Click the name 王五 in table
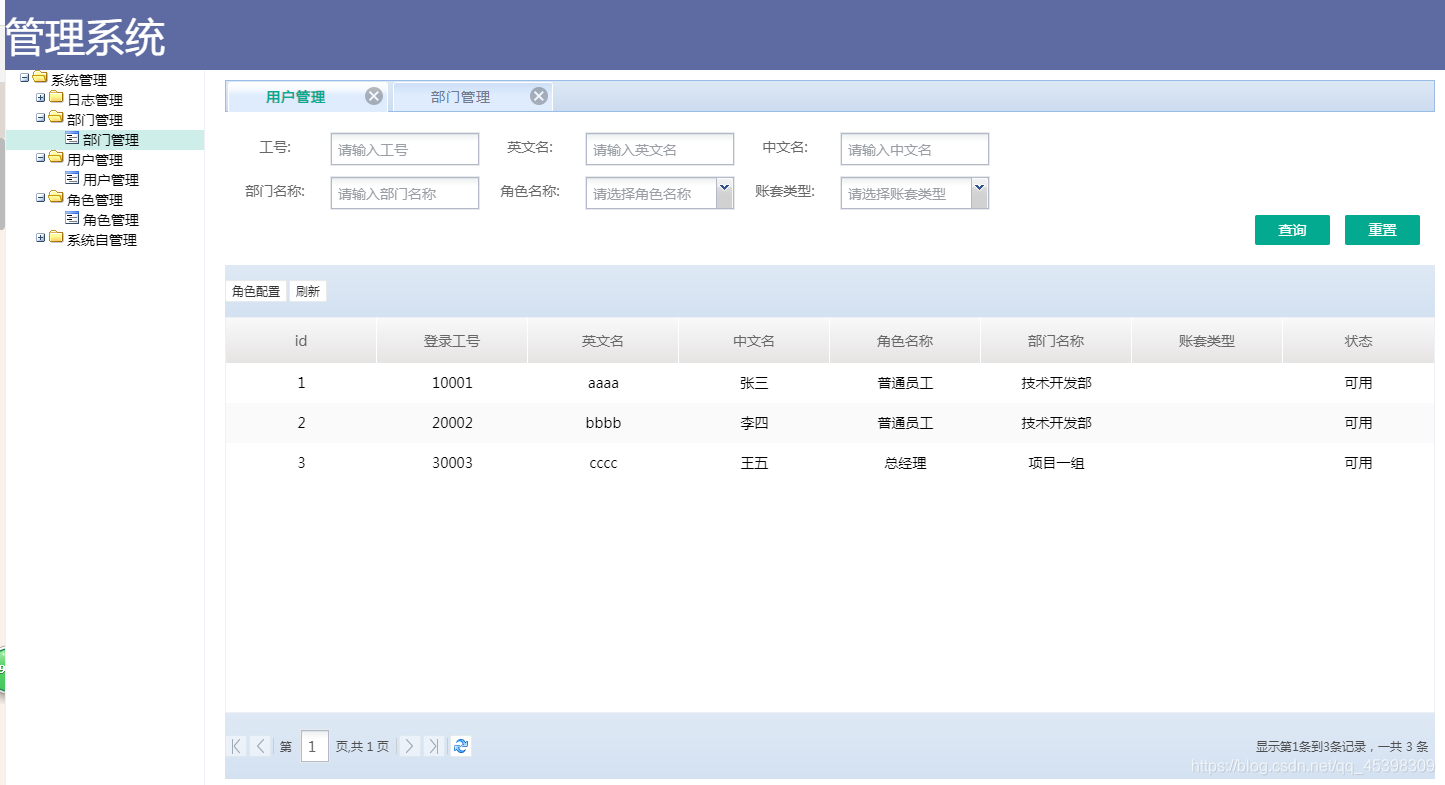 coord(754,463)
